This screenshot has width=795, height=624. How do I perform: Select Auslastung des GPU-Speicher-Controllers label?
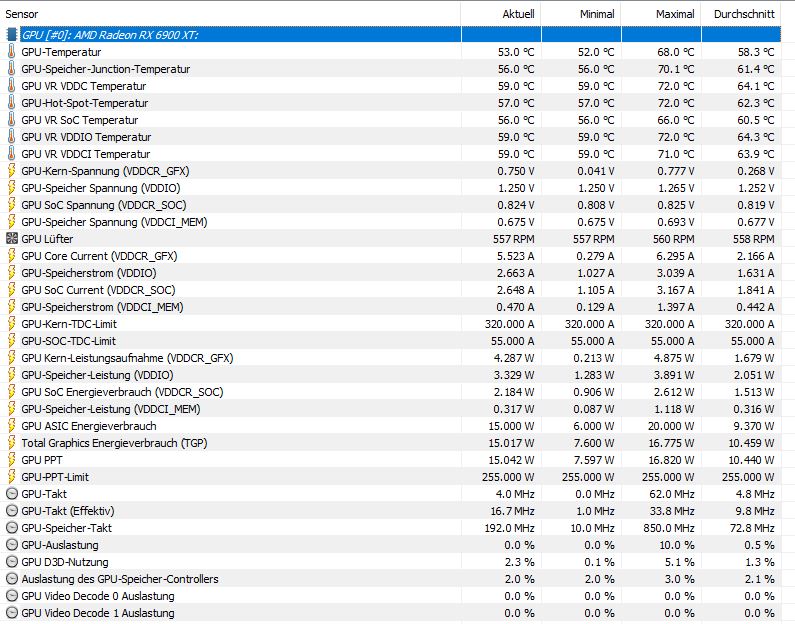click(x=120, y=578)
